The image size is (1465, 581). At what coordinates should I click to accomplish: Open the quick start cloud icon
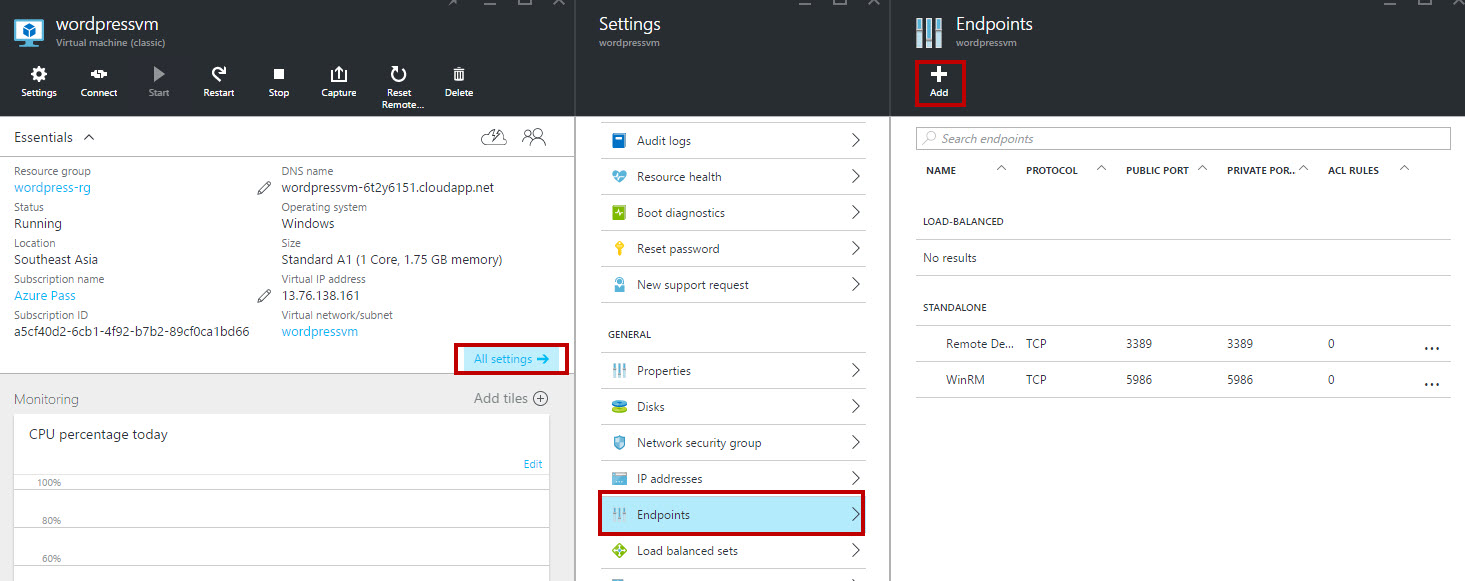(x=494, y=137)
